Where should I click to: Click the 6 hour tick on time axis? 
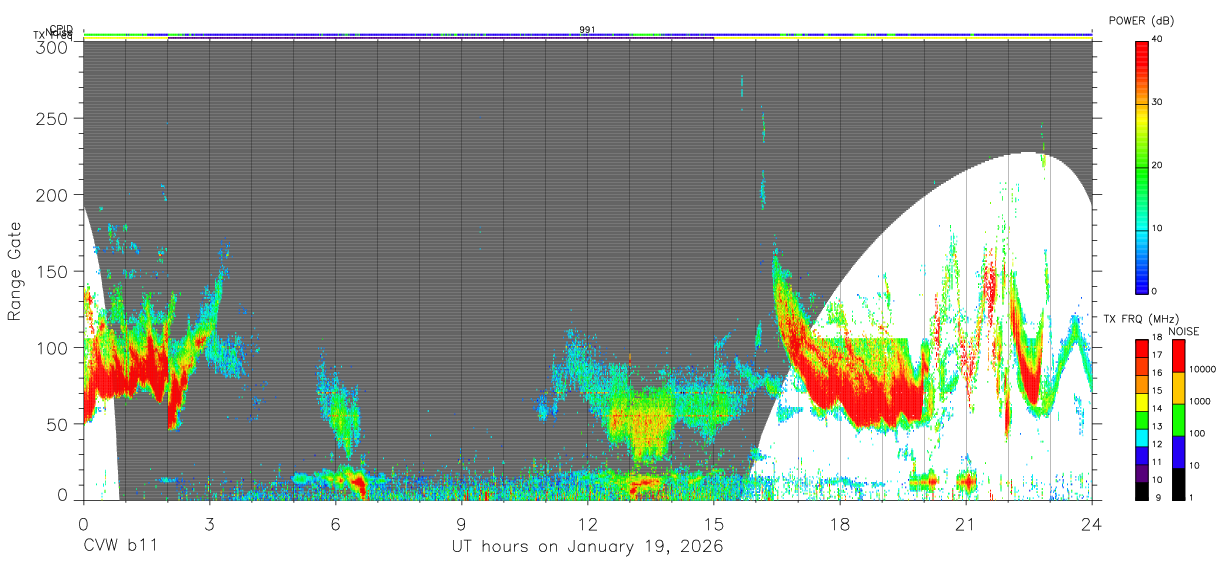335,523
